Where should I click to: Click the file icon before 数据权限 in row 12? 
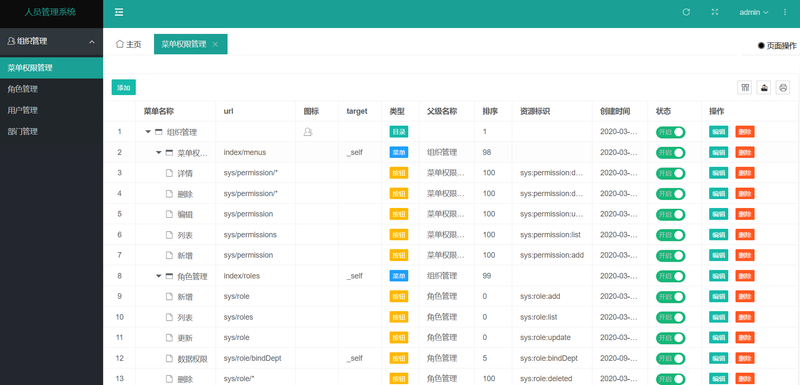click(x=169, y=358)
